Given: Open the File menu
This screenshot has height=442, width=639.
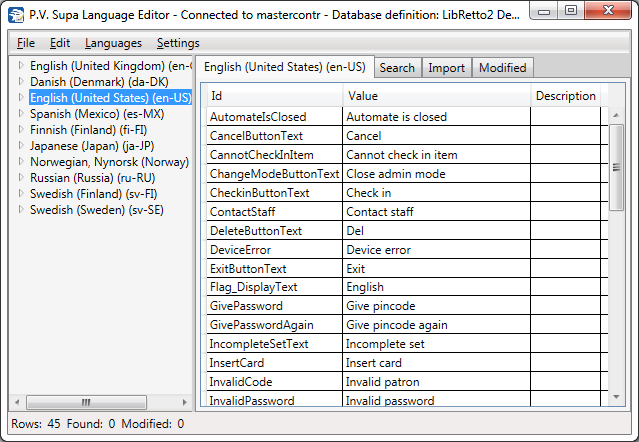Looking at the screenshot, I should click(26, 43).
